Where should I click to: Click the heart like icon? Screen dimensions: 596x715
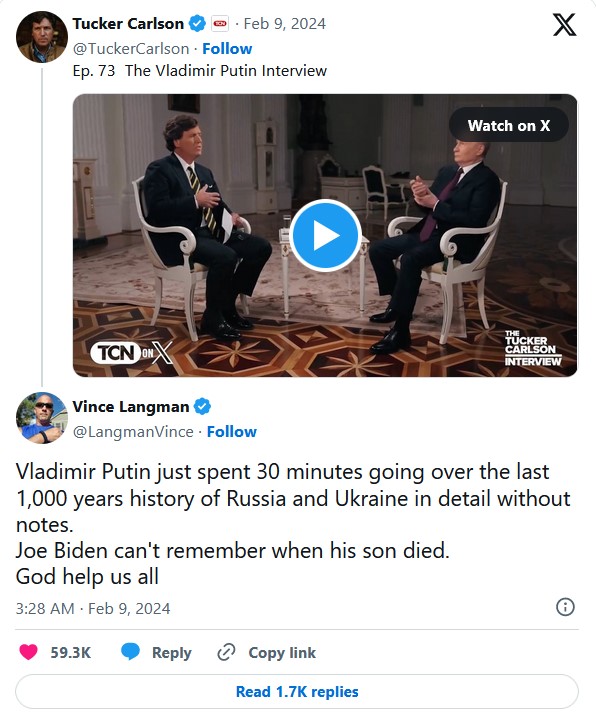coord(28,652)
